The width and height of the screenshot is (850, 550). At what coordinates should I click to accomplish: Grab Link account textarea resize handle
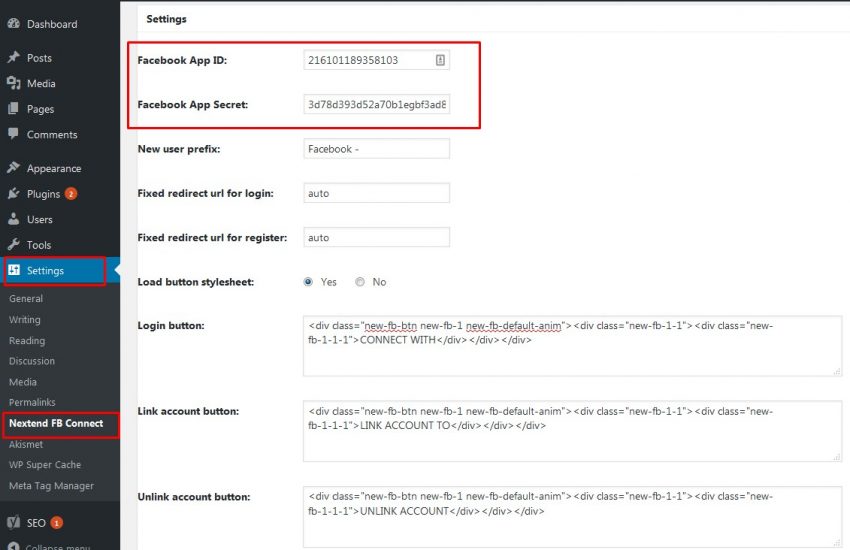[x=837, y=457]
